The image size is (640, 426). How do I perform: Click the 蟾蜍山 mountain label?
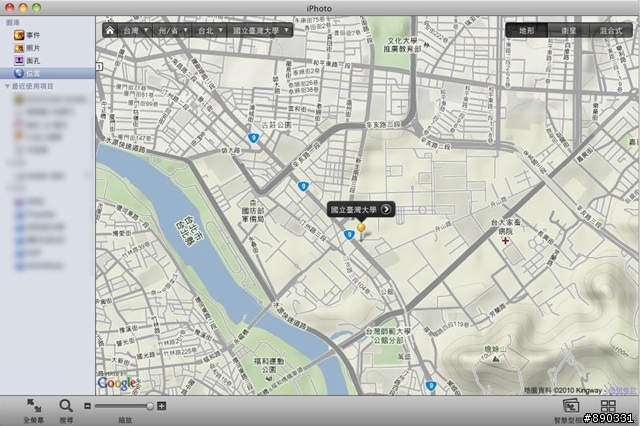[x=495, y=349]
